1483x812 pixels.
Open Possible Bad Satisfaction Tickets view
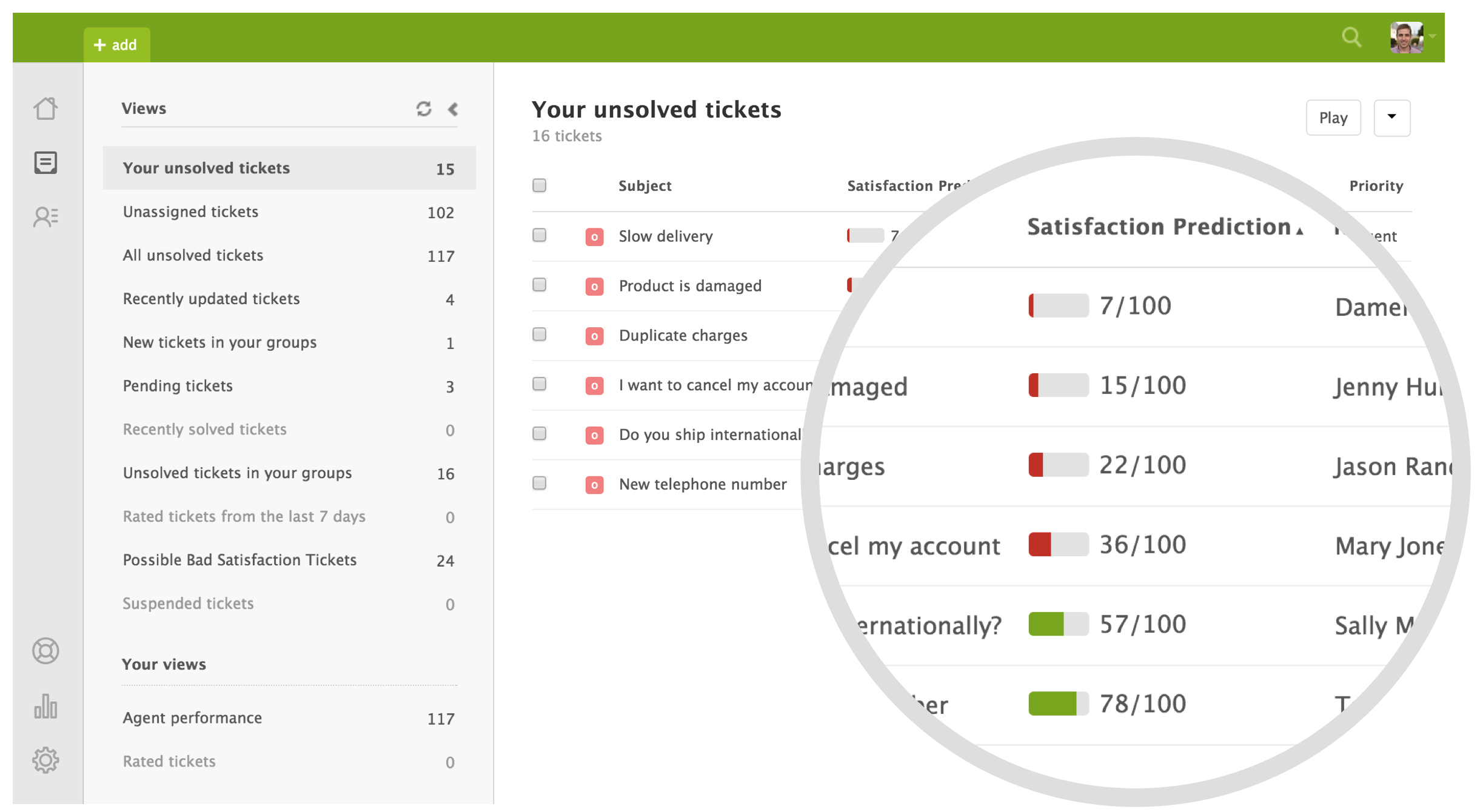(289, 560)
